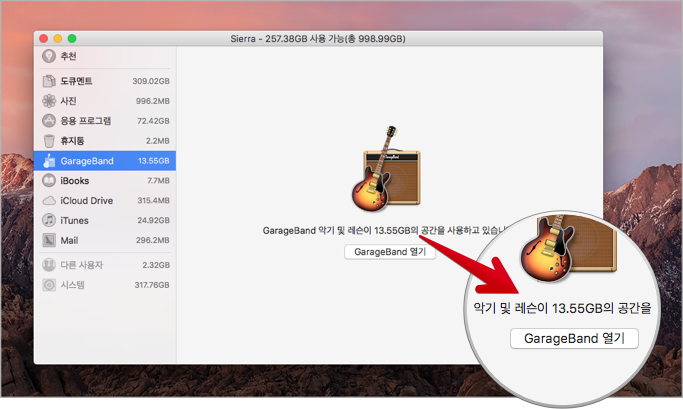The height and width of the screenshot is (409, 683).
Task: Click the 996.2MB size value
Action: [x=152, y=101]
